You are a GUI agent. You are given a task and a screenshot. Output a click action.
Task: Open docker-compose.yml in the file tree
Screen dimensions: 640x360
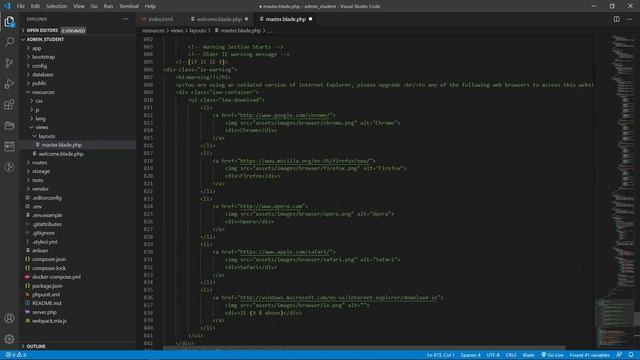(56, 277)
